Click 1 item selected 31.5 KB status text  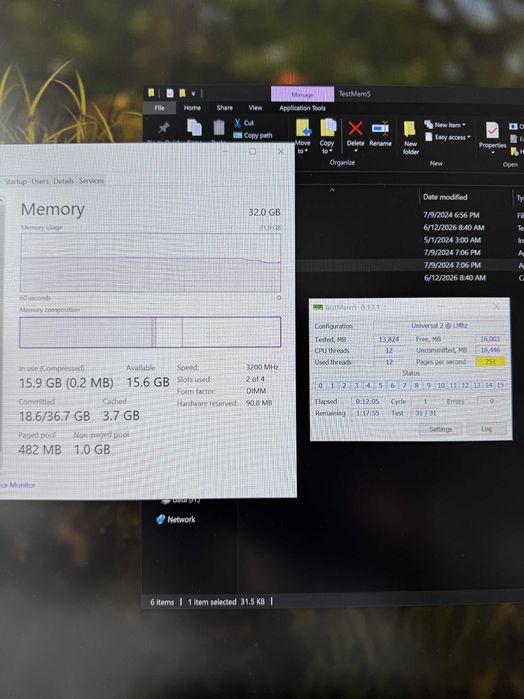(x=226, y=602)
